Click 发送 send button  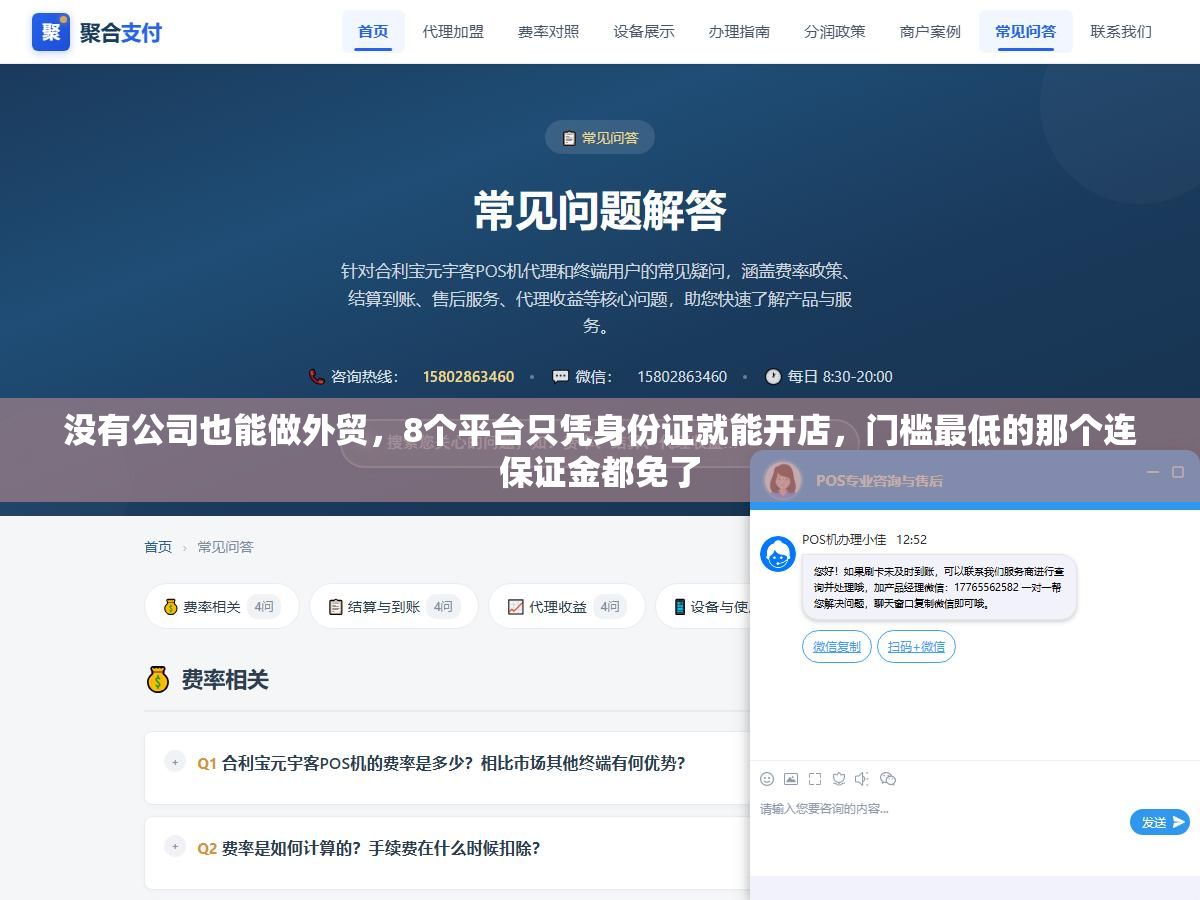pos(1160,822)
